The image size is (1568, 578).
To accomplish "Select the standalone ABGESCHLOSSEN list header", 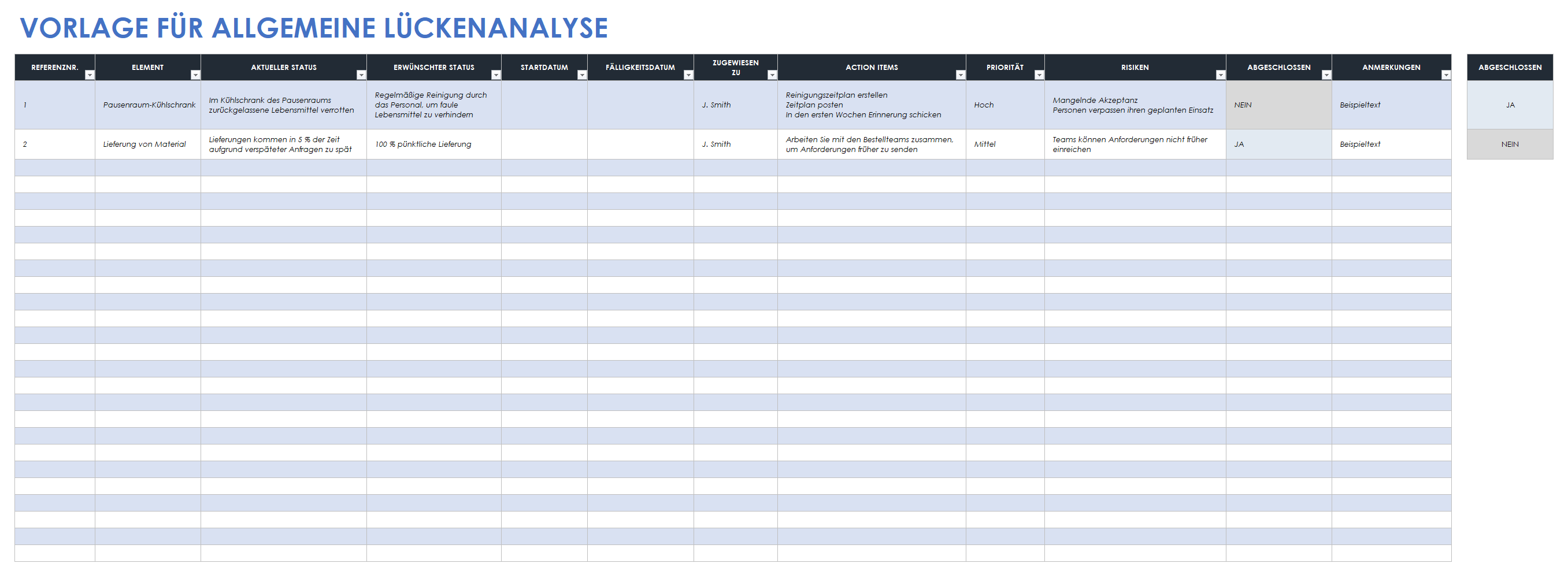I will [x=1510, y=68].
